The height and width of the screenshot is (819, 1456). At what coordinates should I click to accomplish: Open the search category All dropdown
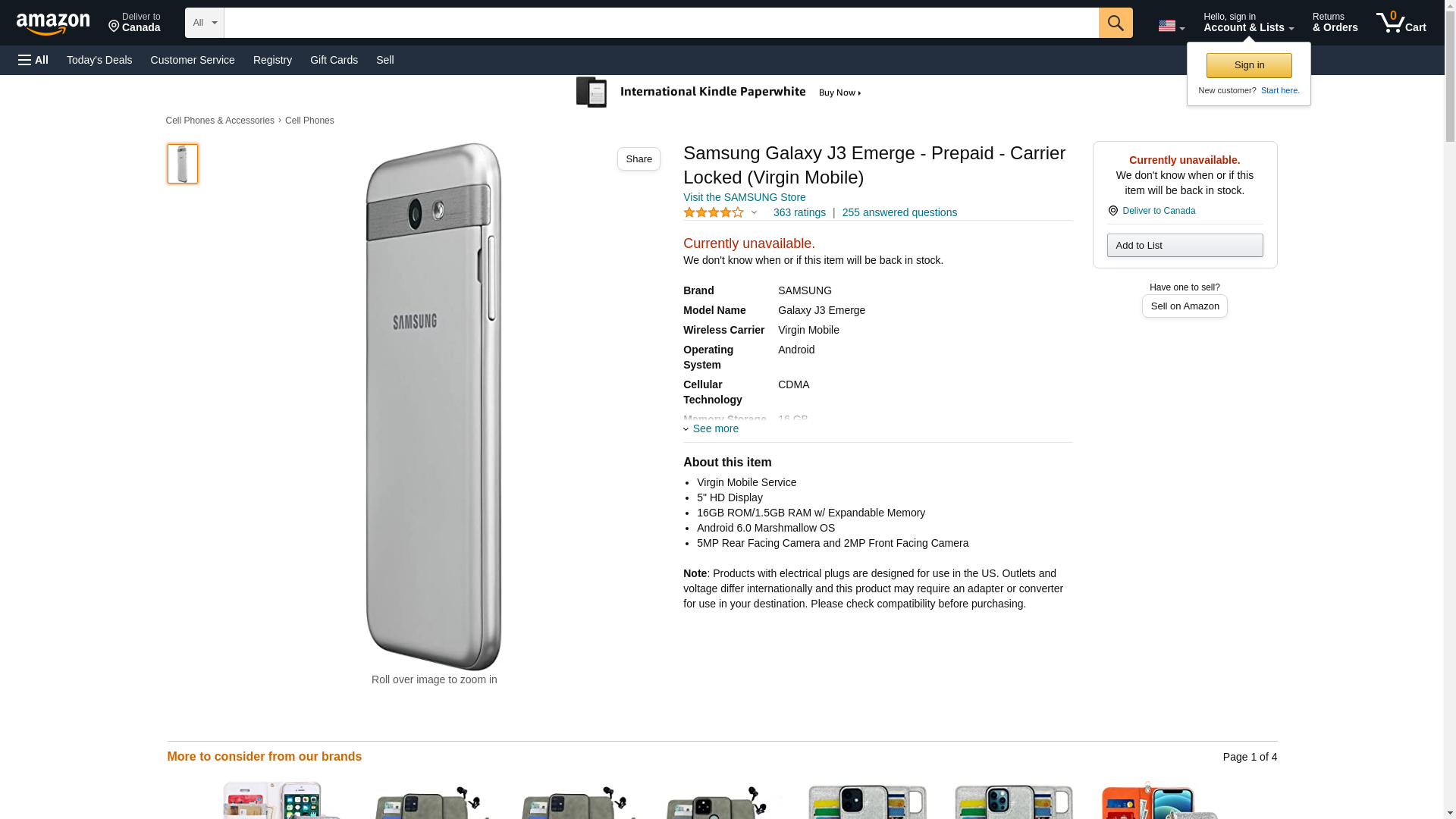pos(204,23)
